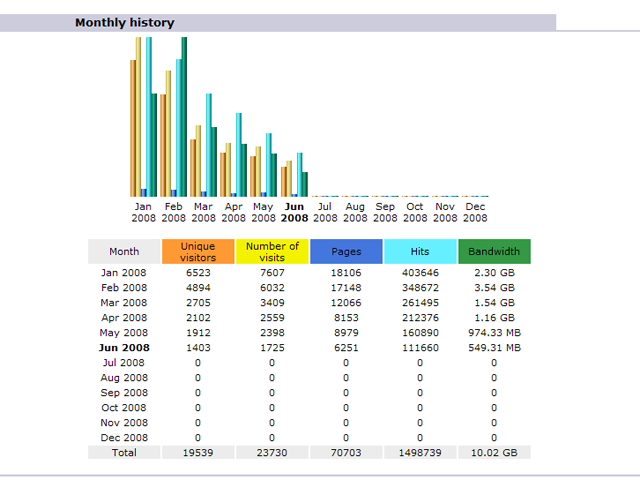The height and width of the screenshot is (480, 640).
Task: Click number of visits value 6032
Action: click(272, 288)
